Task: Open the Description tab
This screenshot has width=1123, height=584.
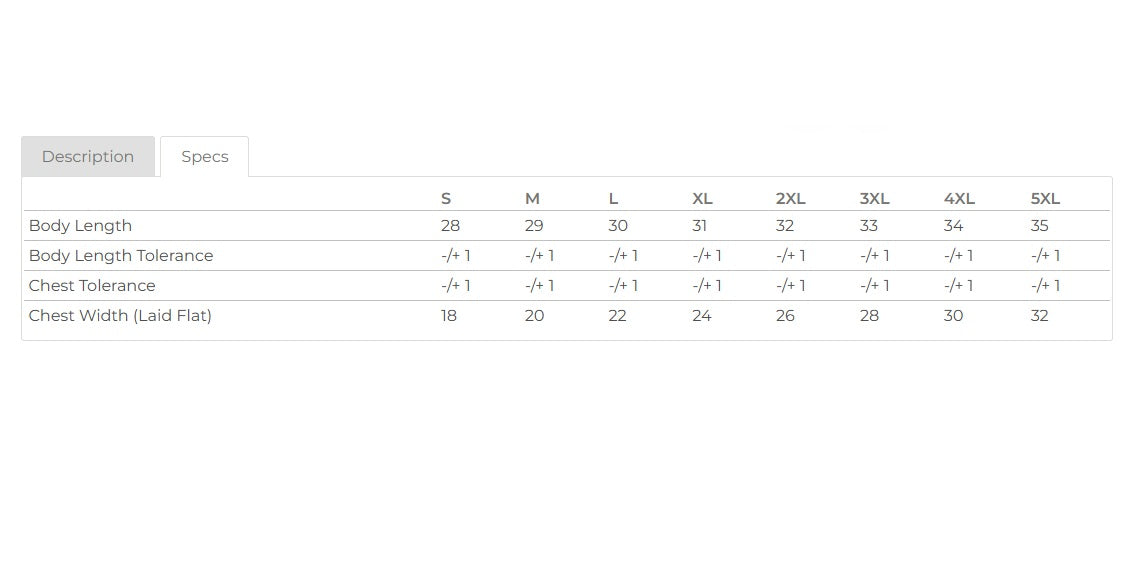Action: click(88, 156)
